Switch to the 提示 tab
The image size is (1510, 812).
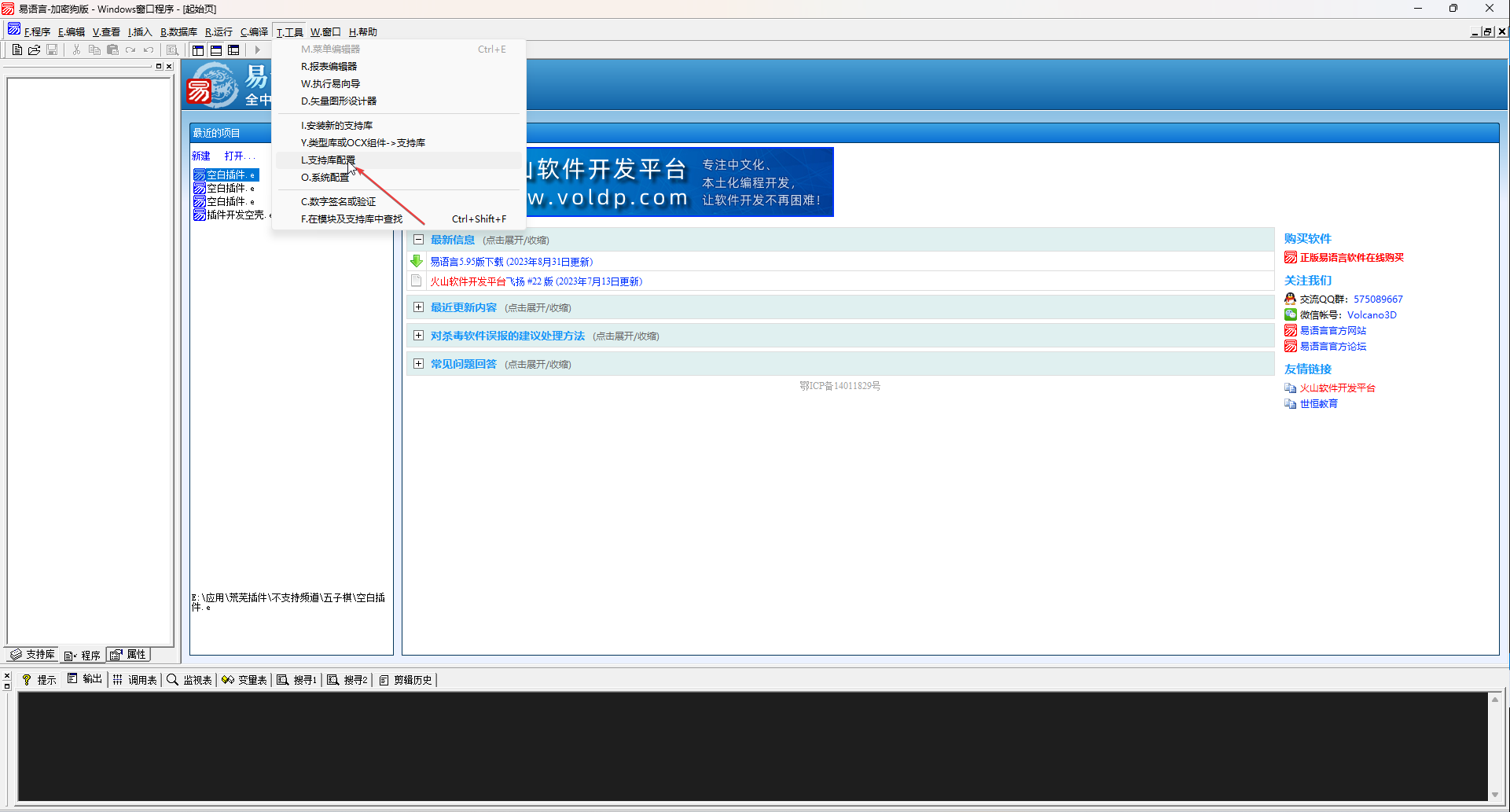39,680
